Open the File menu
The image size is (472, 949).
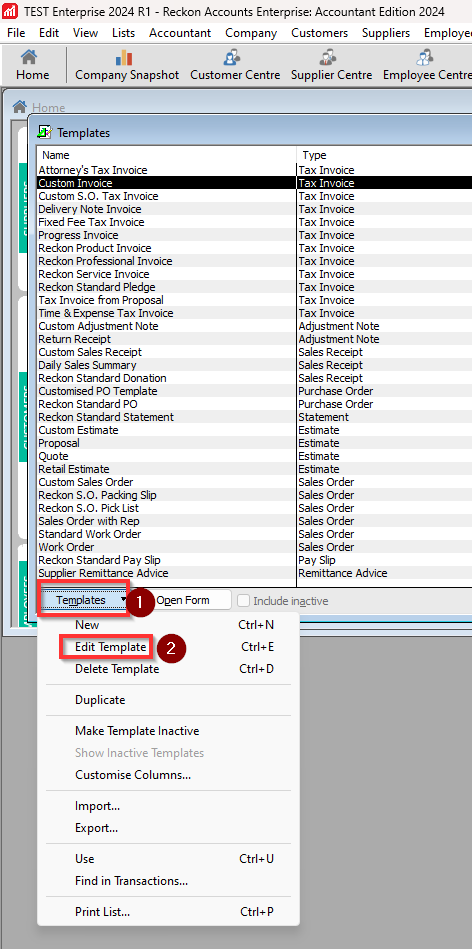(16, 33)
